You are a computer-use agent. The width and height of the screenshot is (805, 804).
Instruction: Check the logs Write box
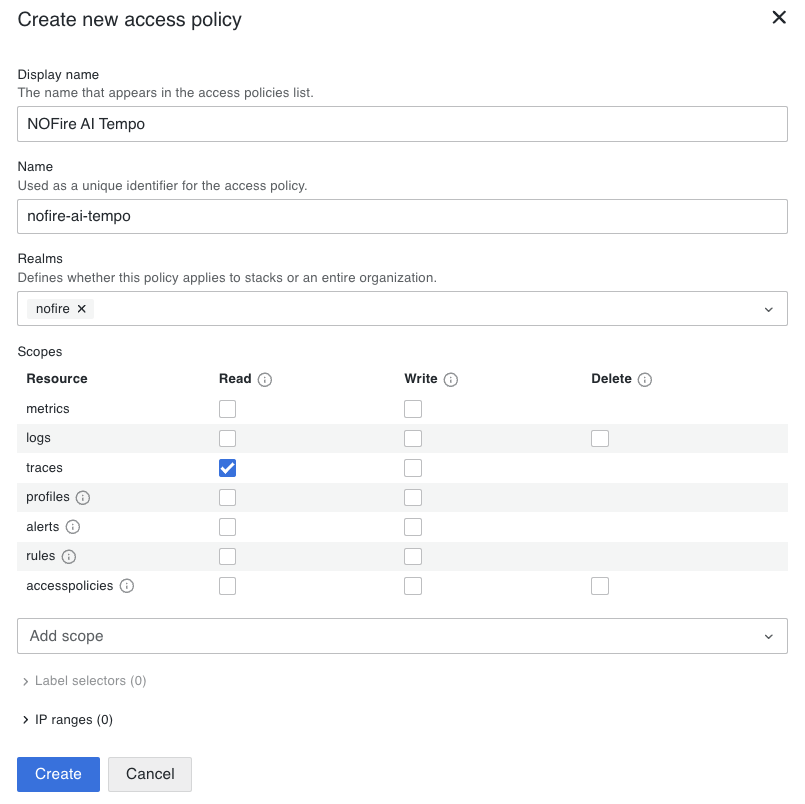[413, 438]
